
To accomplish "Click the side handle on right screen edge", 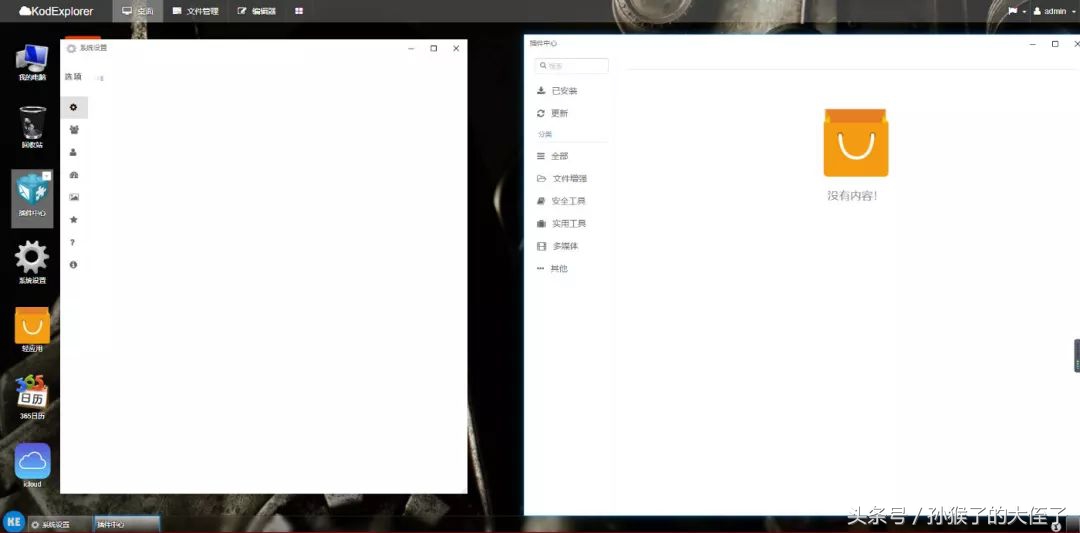I will 1077,356.
